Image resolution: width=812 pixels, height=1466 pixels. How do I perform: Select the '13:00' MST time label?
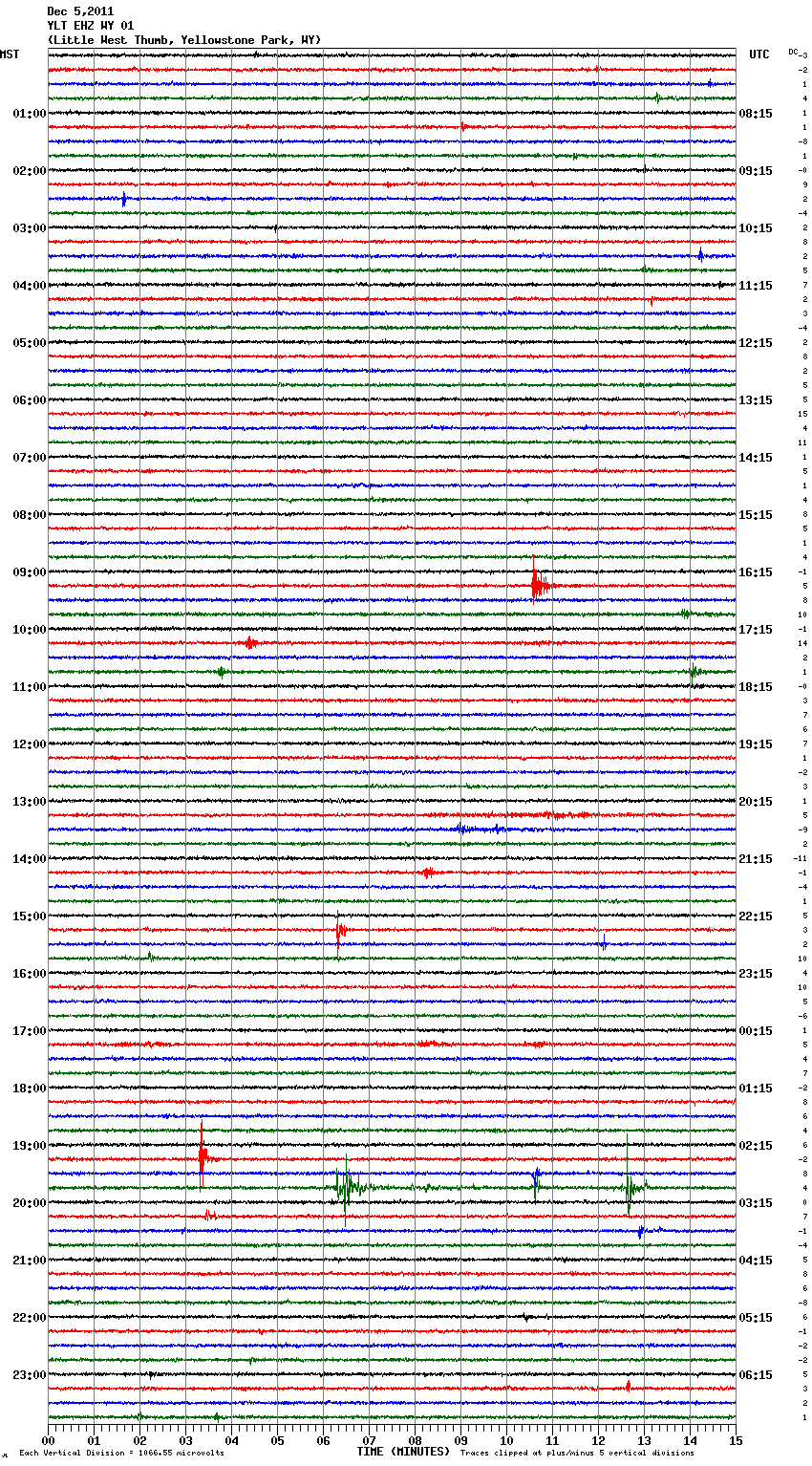point(29,802)
